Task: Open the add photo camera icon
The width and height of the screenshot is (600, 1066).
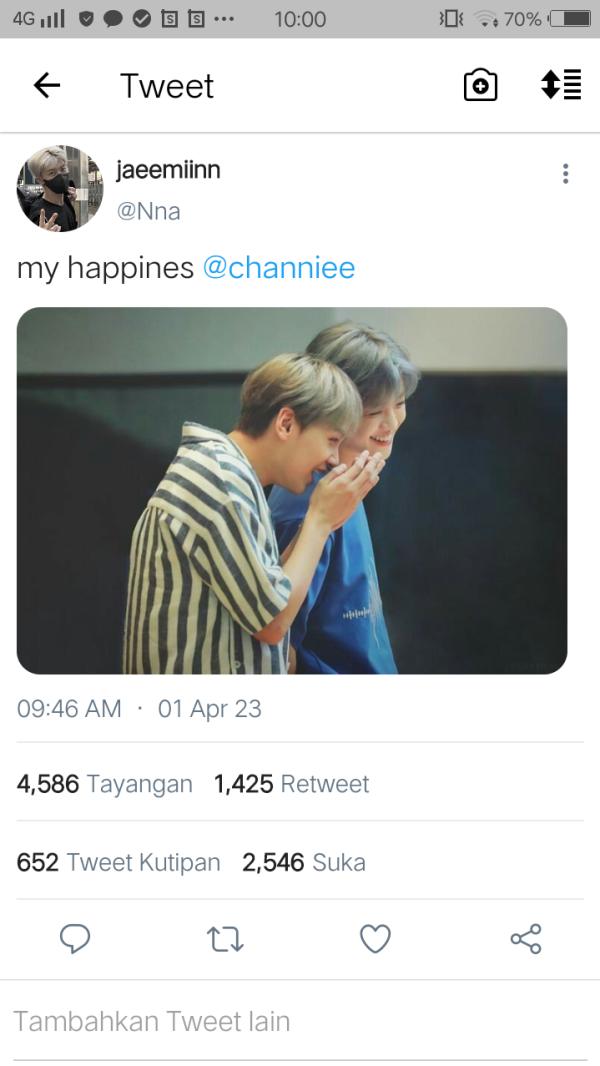Action: pos(481,86)
